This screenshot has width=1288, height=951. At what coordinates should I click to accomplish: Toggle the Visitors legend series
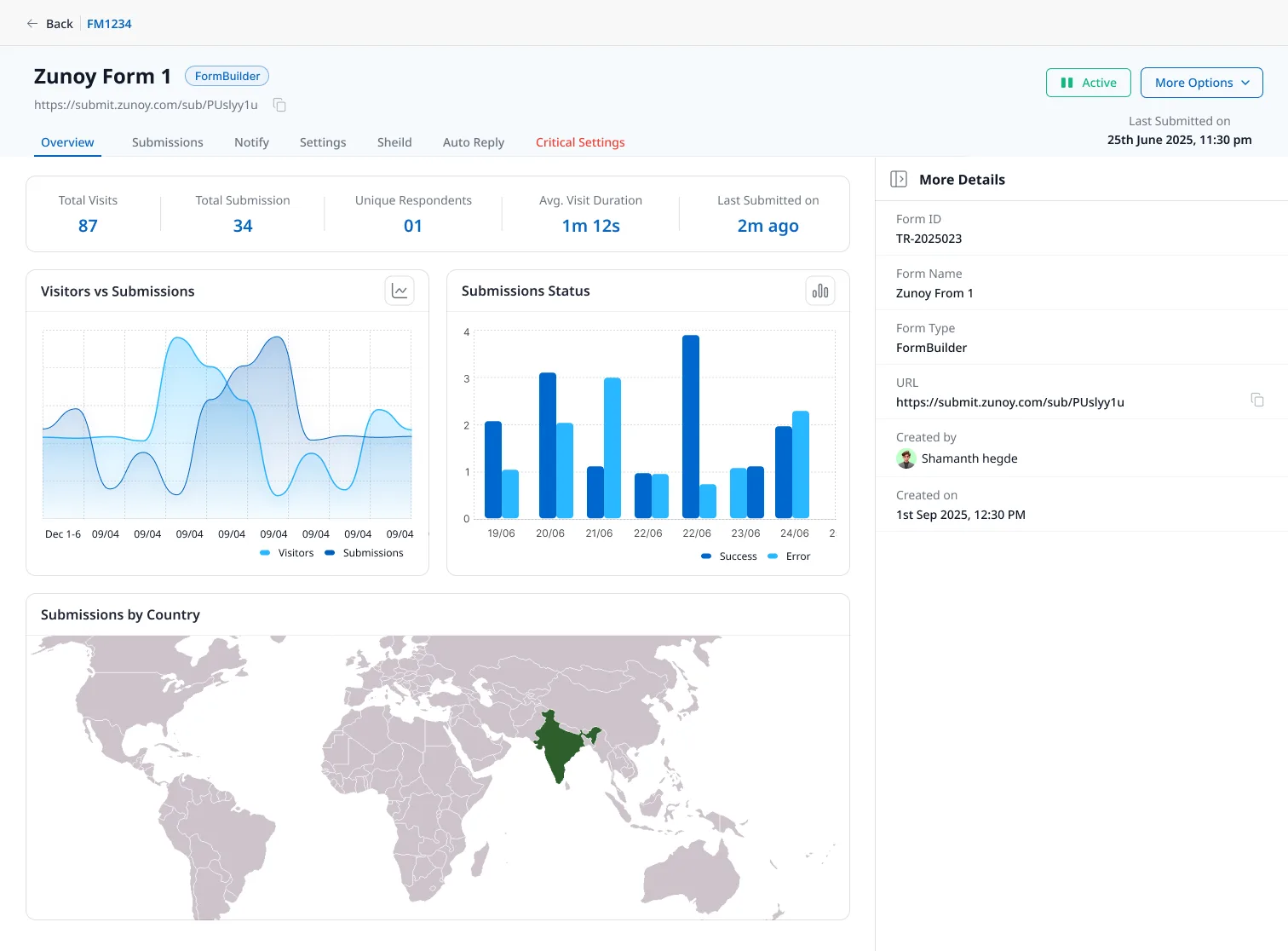287,553
